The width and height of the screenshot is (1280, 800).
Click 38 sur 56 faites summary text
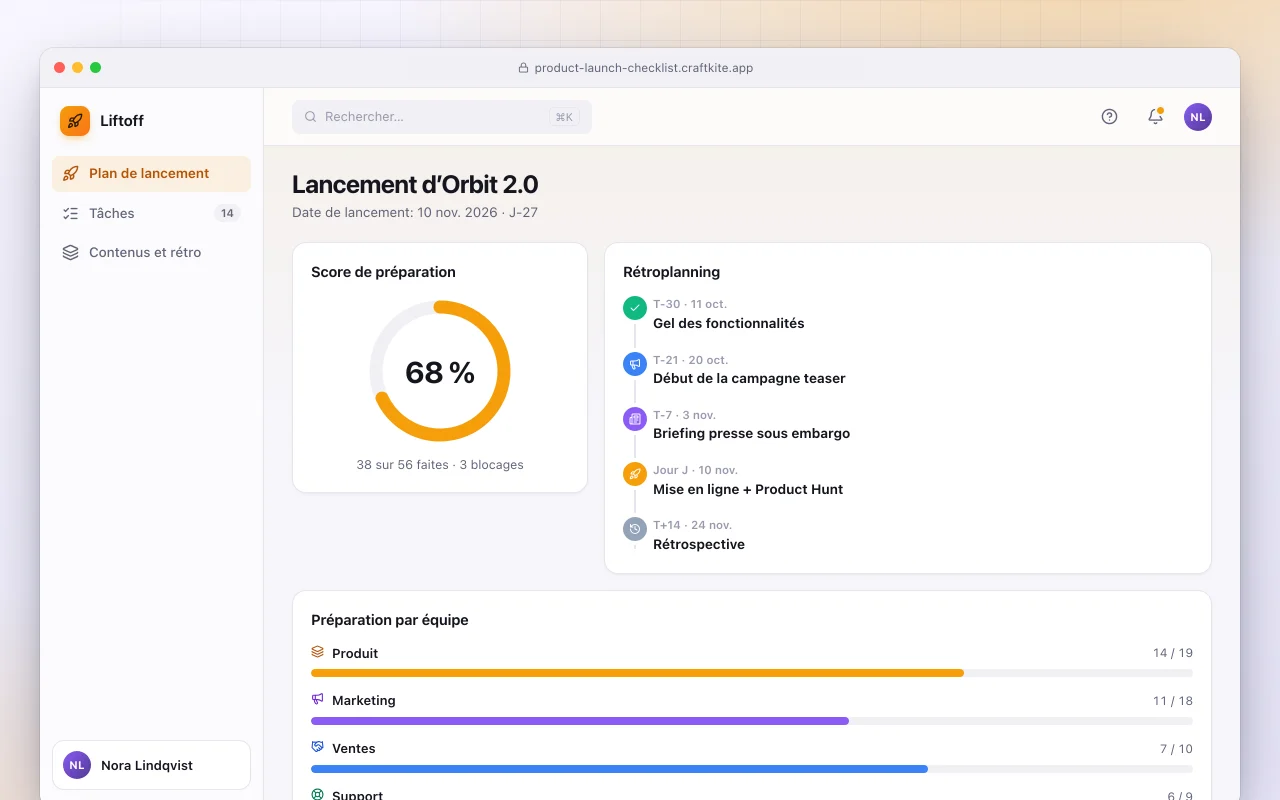pos(440,465)
